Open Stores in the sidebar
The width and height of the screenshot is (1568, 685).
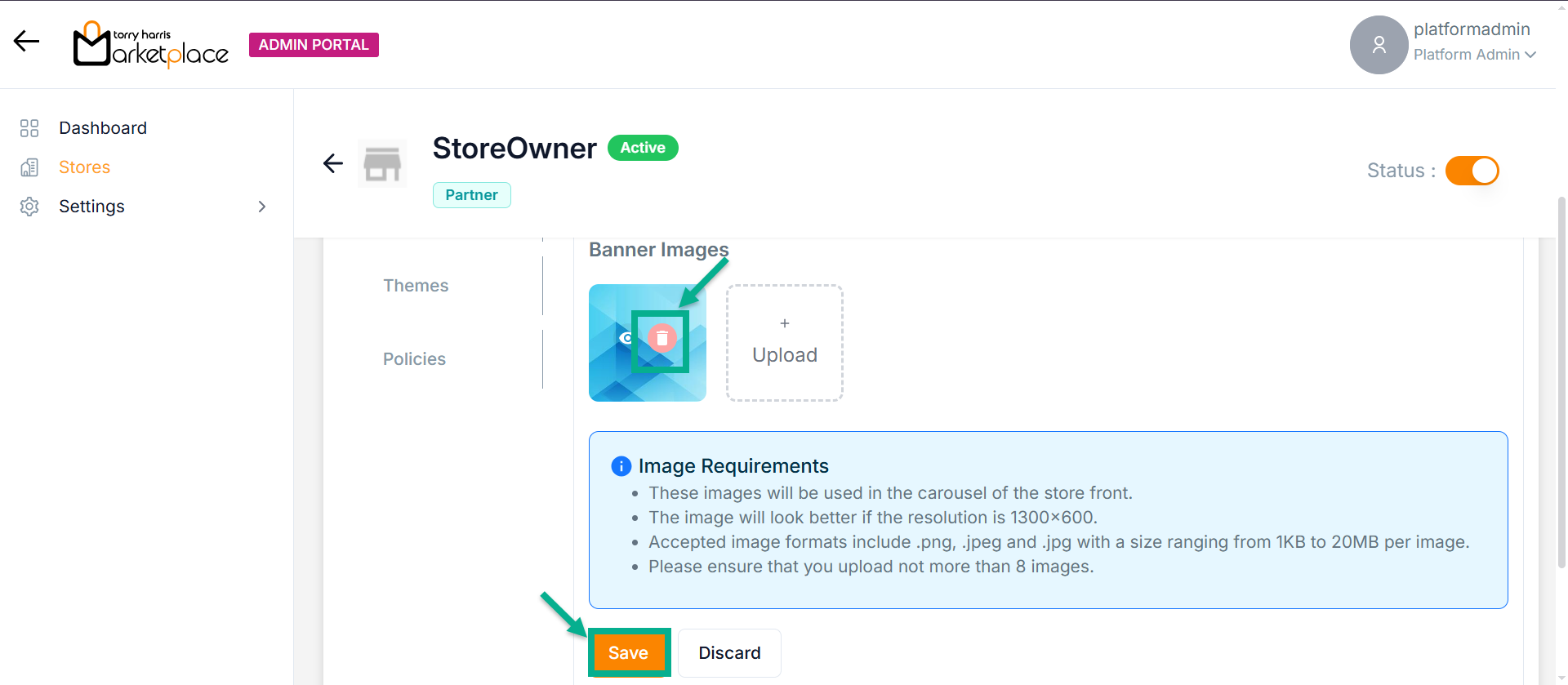point(84,167)
